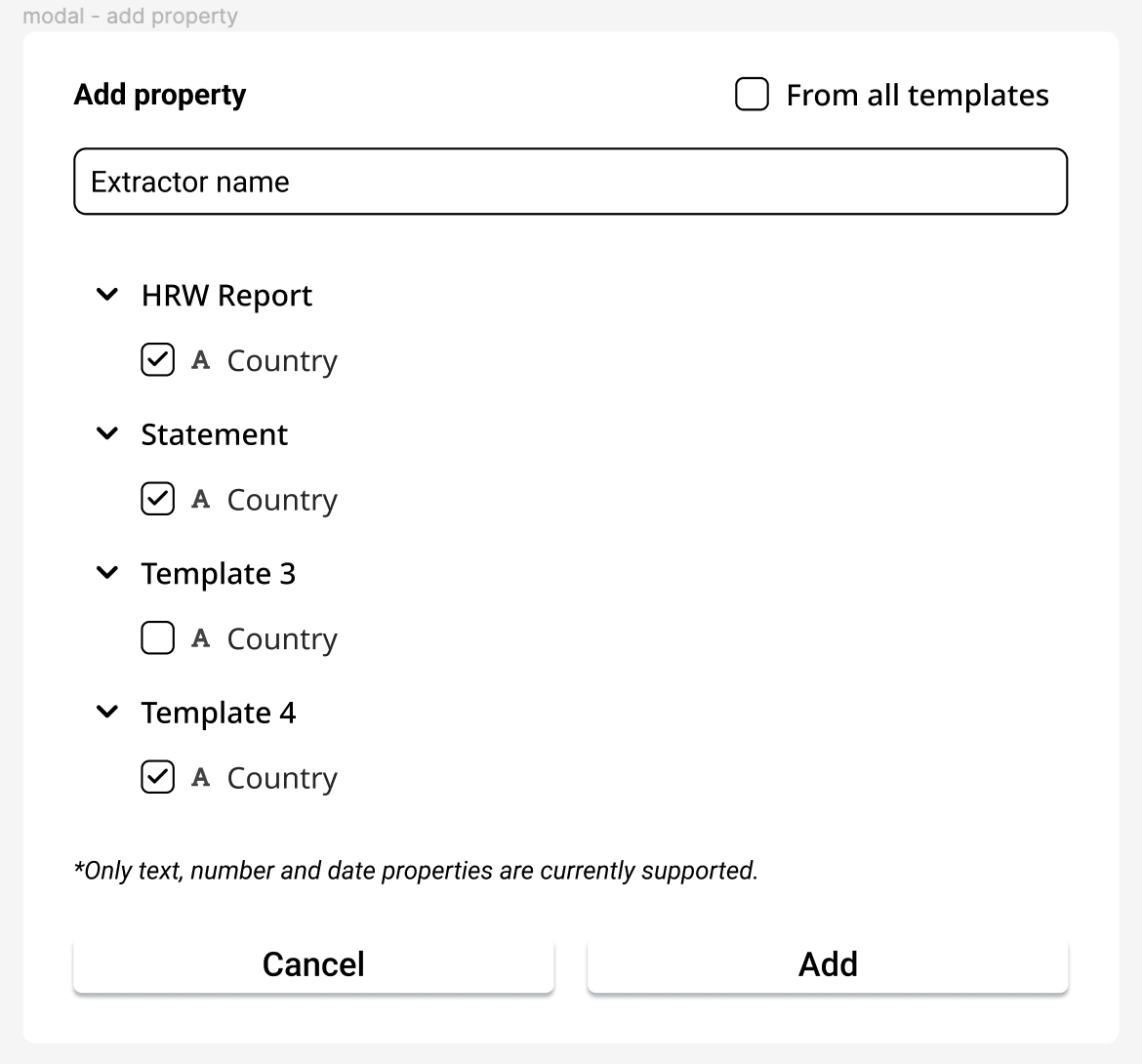Uncheck Template 4's Country property
The image size is (1142, 1064).
pyautogui.click(x=157, y=777)
